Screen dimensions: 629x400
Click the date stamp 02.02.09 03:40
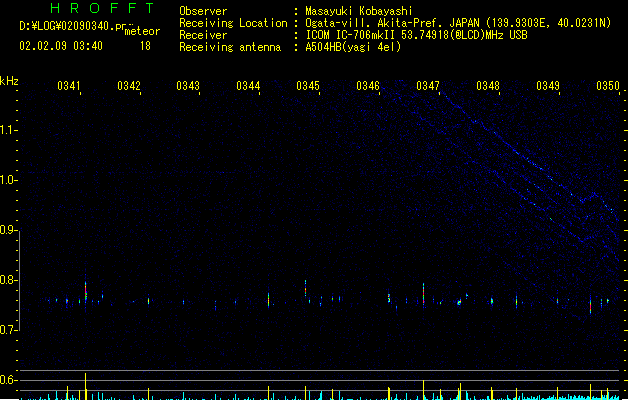(x=61, y=46)
